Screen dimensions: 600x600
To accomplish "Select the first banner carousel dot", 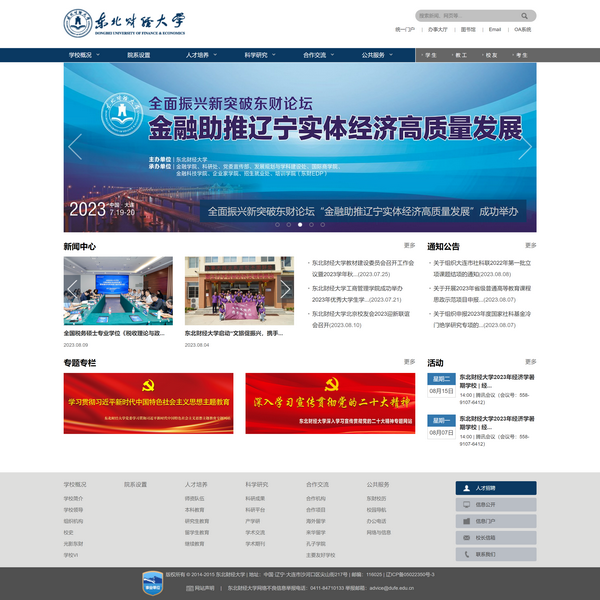I will point(277,224).
